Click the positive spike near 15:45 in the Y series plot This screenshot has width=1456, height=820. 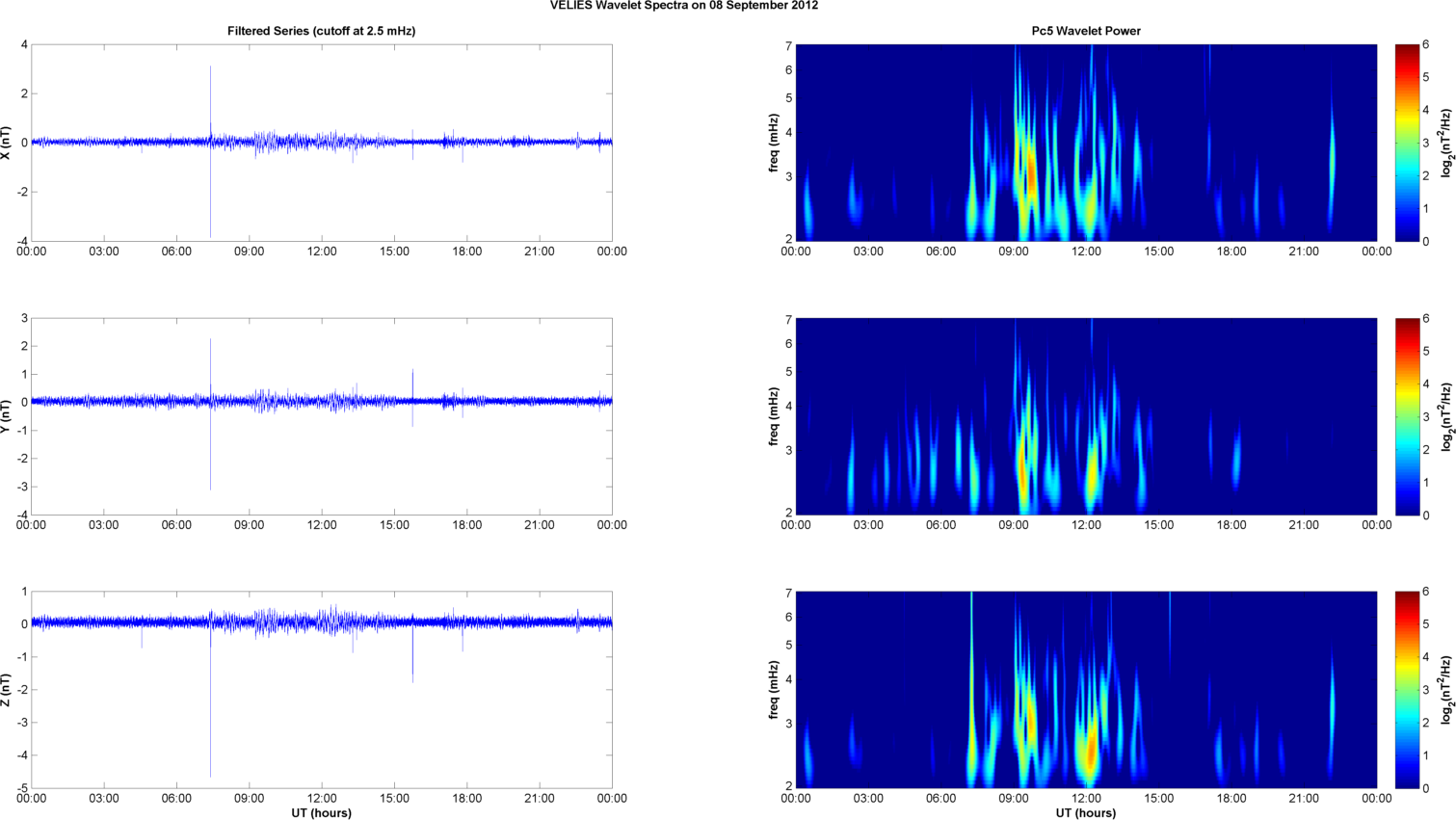point(412,384)
